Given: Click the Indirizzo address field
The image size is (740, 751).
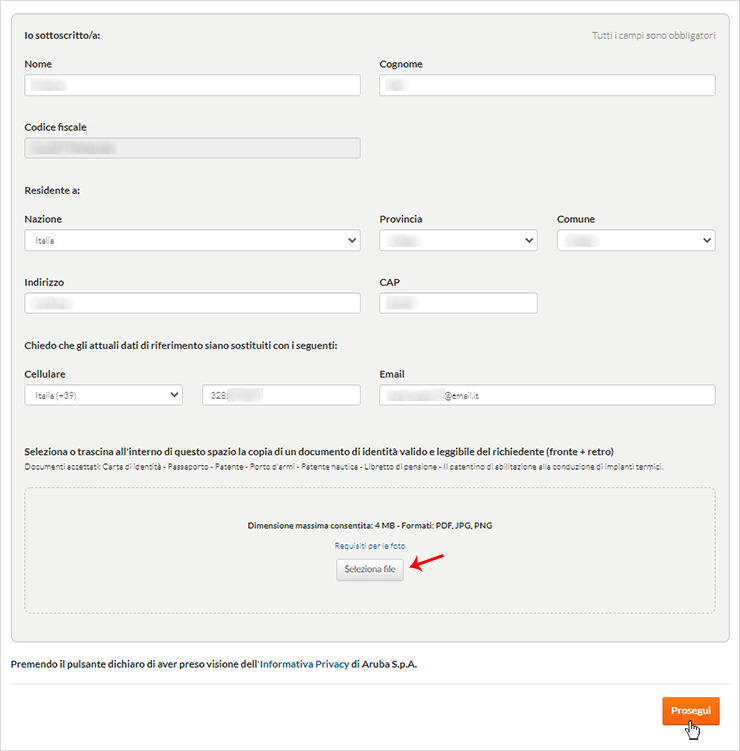Looking at the screenshot, I should tap(192, 303).
